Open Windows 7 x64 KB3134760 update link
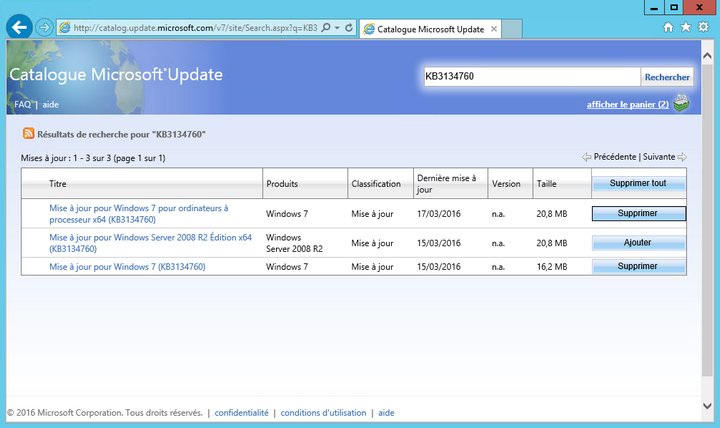The height and width of the screenshot is (428, 720). coord(139,214)
